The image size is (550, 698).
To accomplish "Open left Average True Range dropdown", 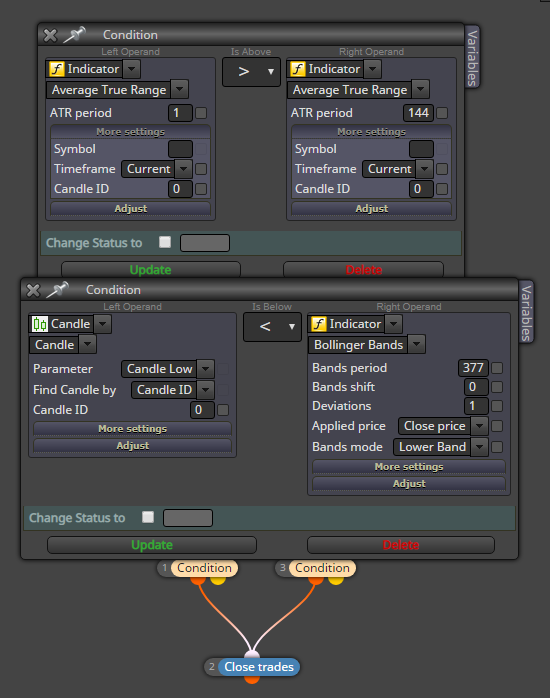I will coord(179,89).
